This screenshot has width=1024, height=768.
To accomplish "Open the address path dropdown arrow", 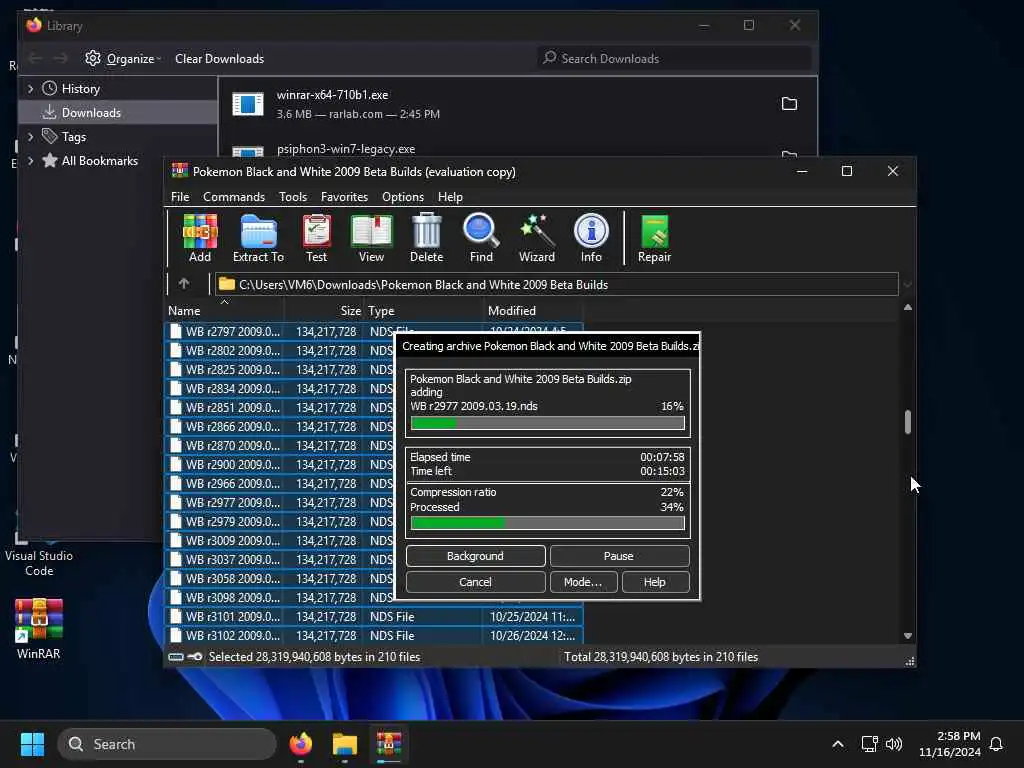I will [x=907, y=285].
